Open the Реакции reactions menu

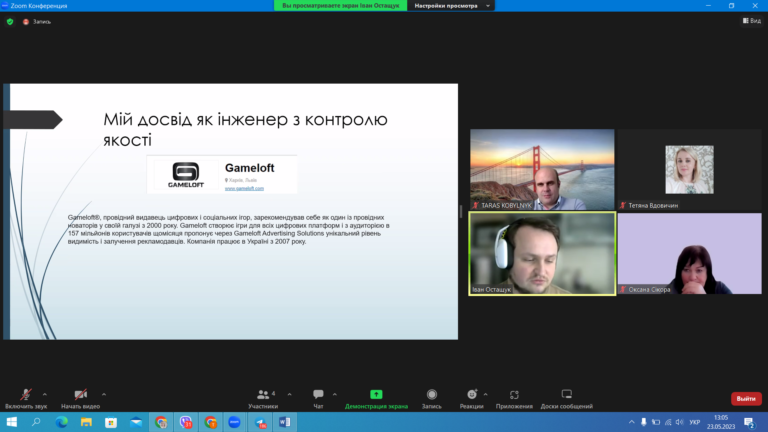(472, 395)
